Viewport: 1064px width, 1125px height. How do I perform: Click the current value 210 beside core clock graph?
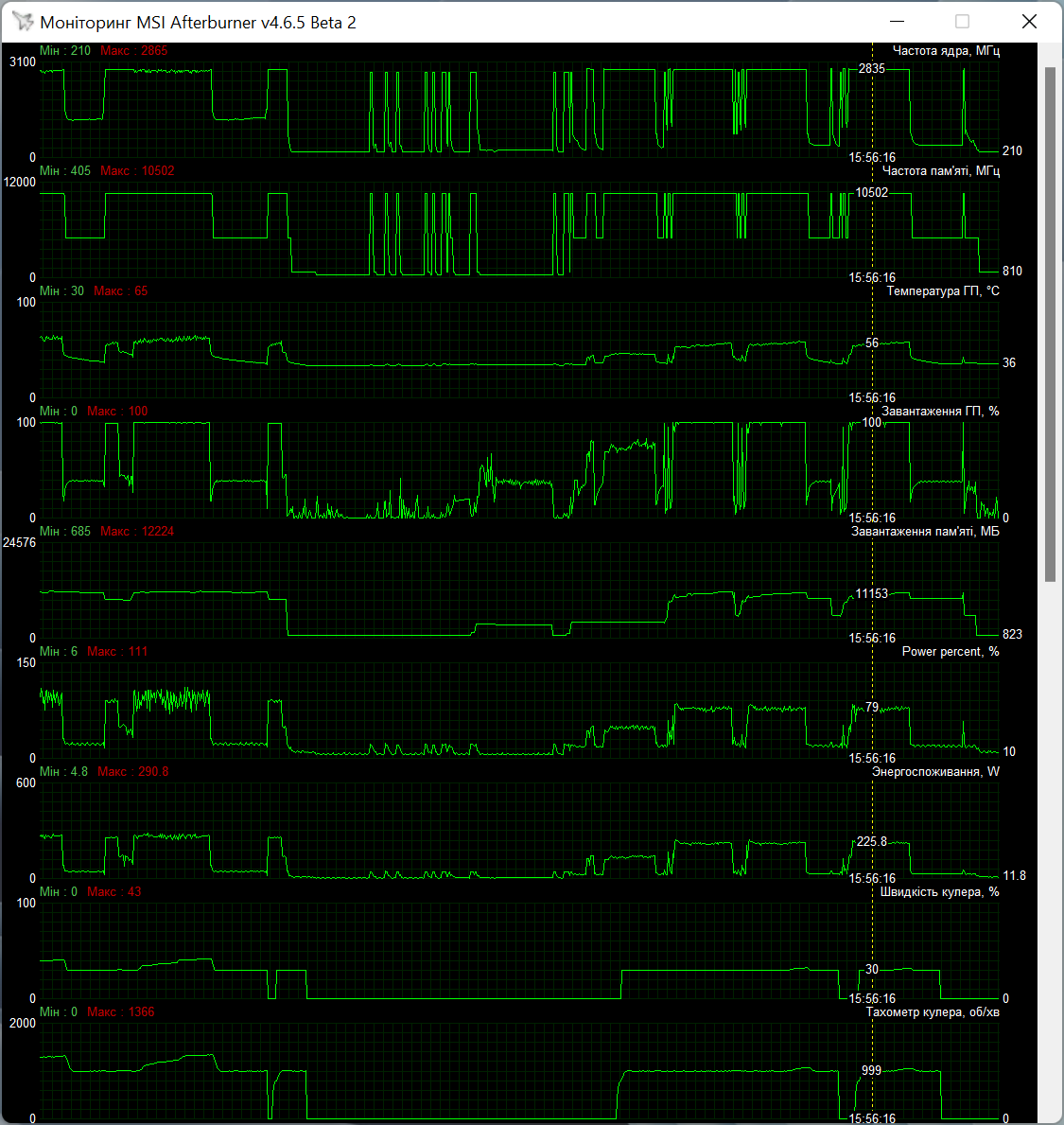(x=1012, y=150)
